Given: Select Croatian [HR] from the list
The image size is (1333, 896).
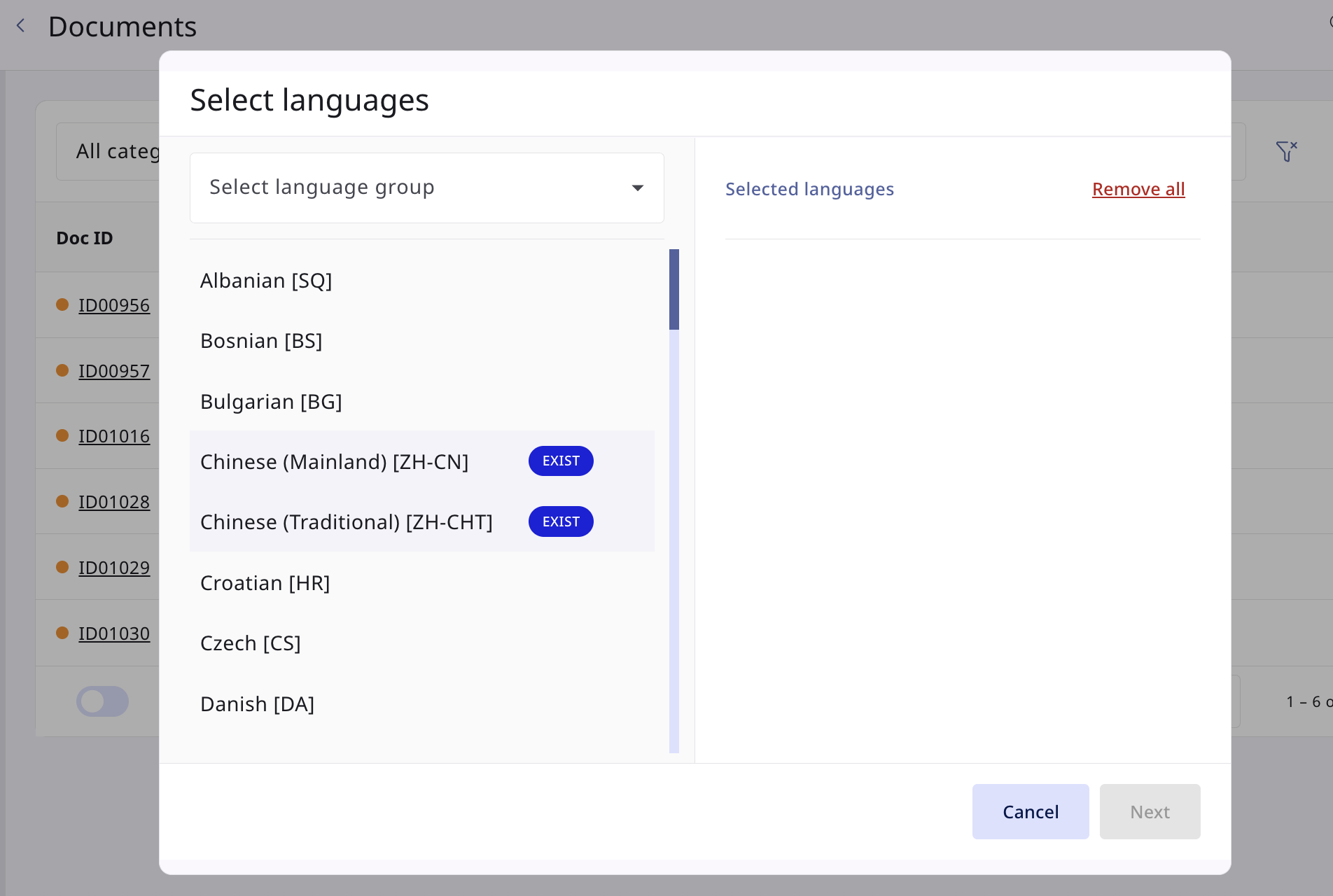Looking at the screenshot, I should coord(421,582).
